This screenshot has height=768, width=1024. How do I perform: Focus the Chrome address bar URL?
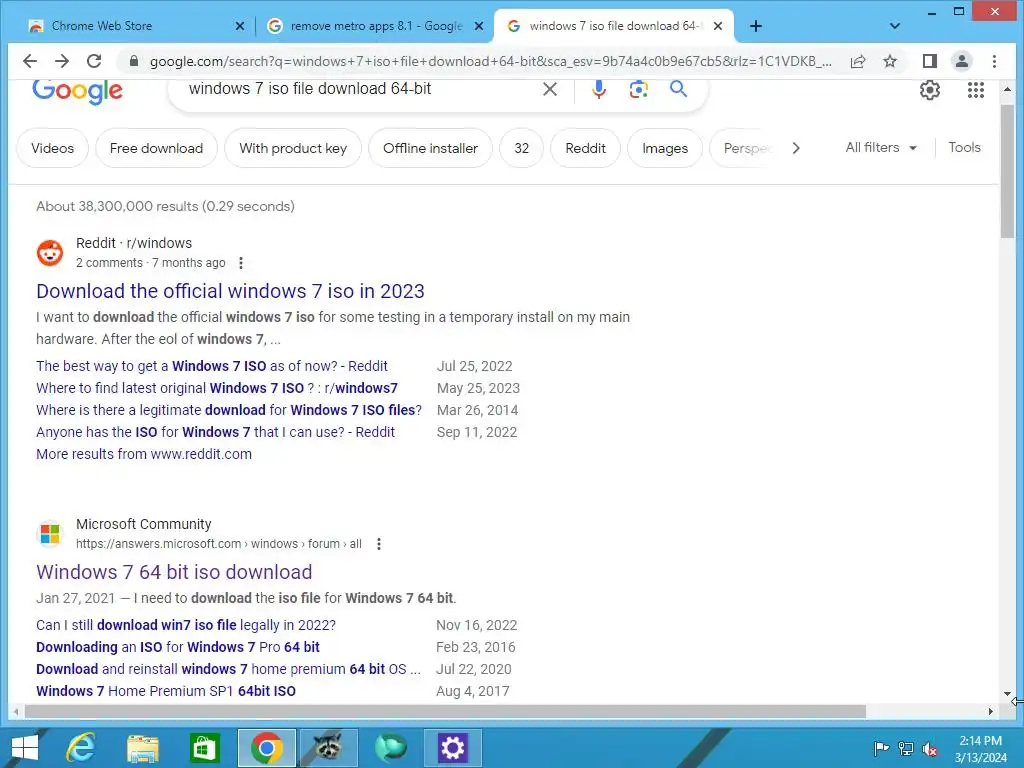(490, 61)
